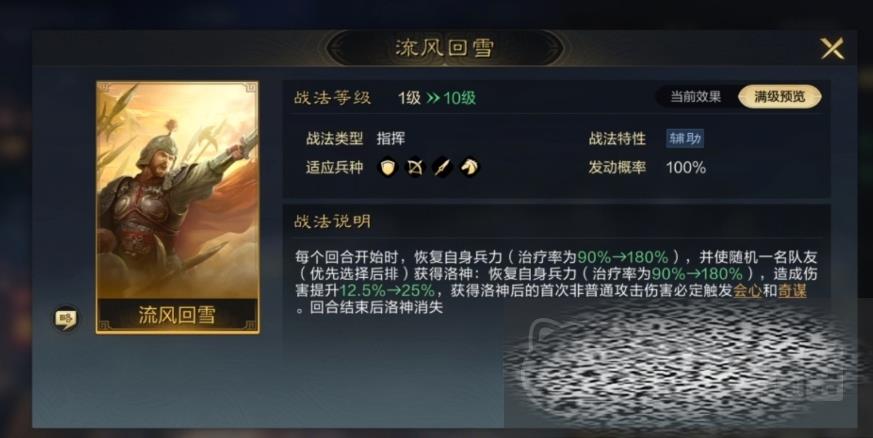Click the 辅助 trait tag
873x438 pixels.
(x=685, y=138)
